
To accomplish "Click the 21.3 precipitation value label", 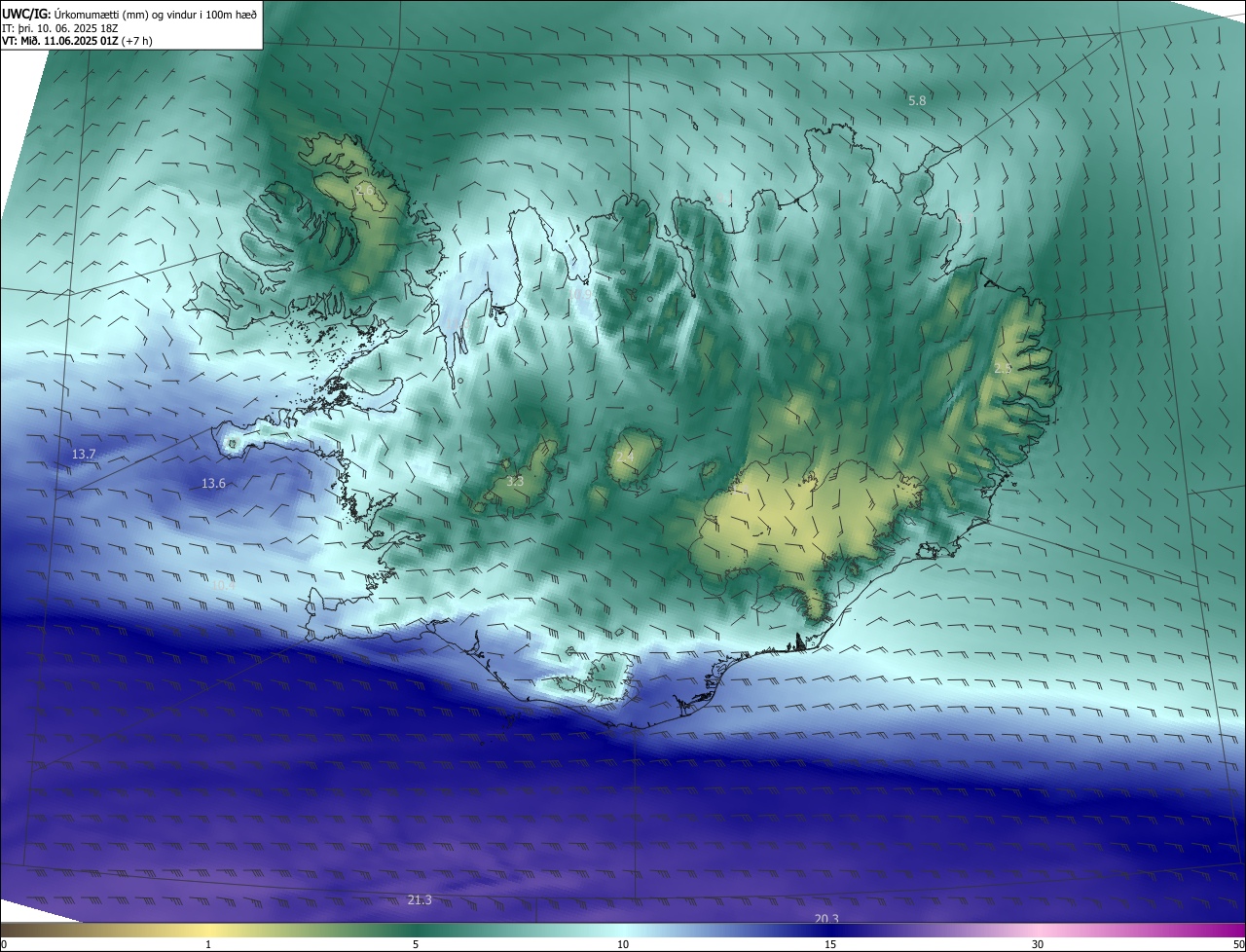I will point(419,899).
